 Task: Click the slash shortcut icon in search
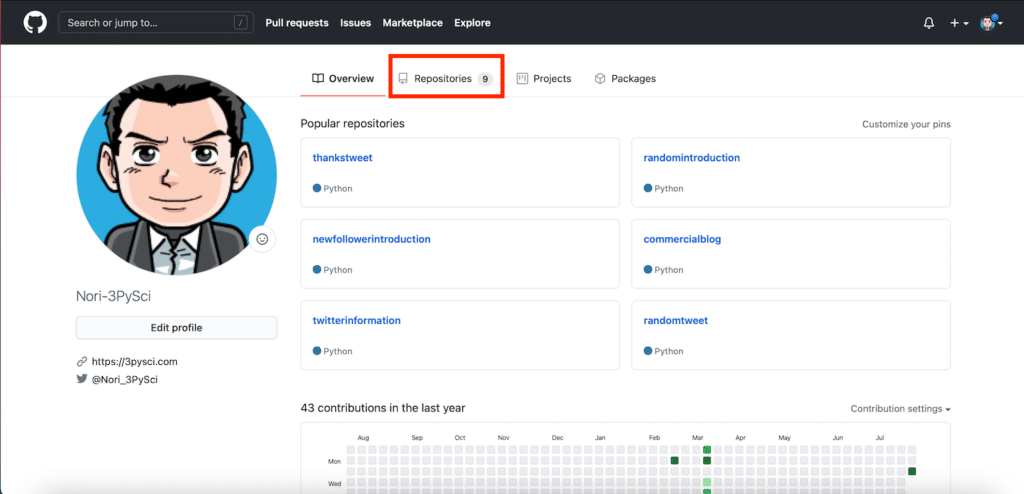[240, 22]
